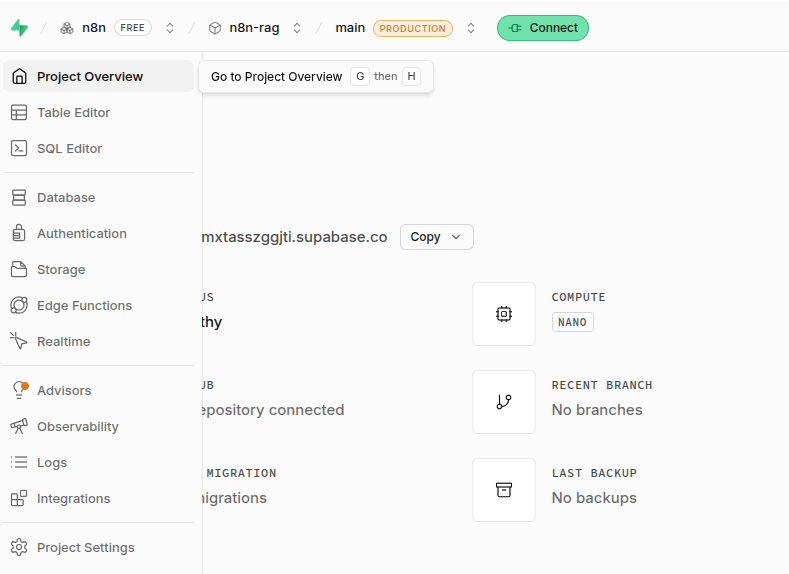
Task: Click the Recent Branch git icon tile
Action: click(x=504, y=402)
